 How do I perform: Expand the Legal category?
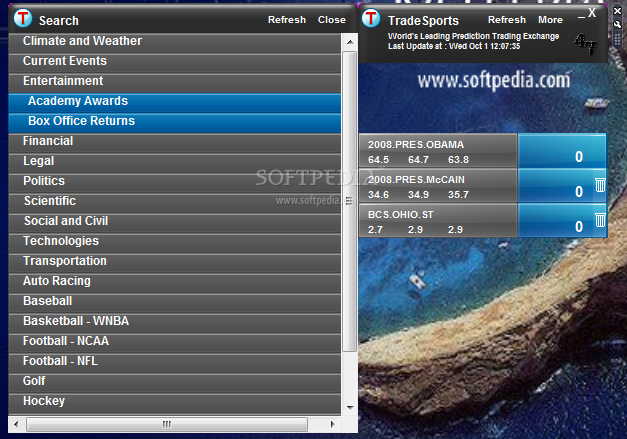coord(175,163)
